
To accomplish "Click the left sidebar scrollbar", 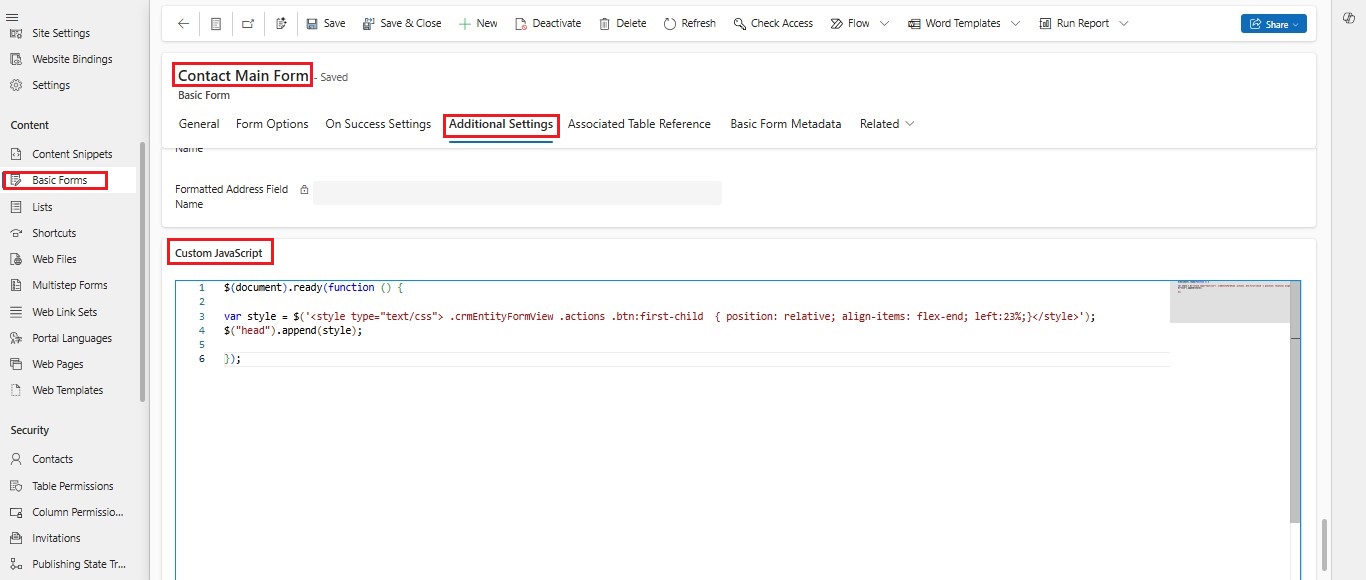I will (x=143, y=270).
